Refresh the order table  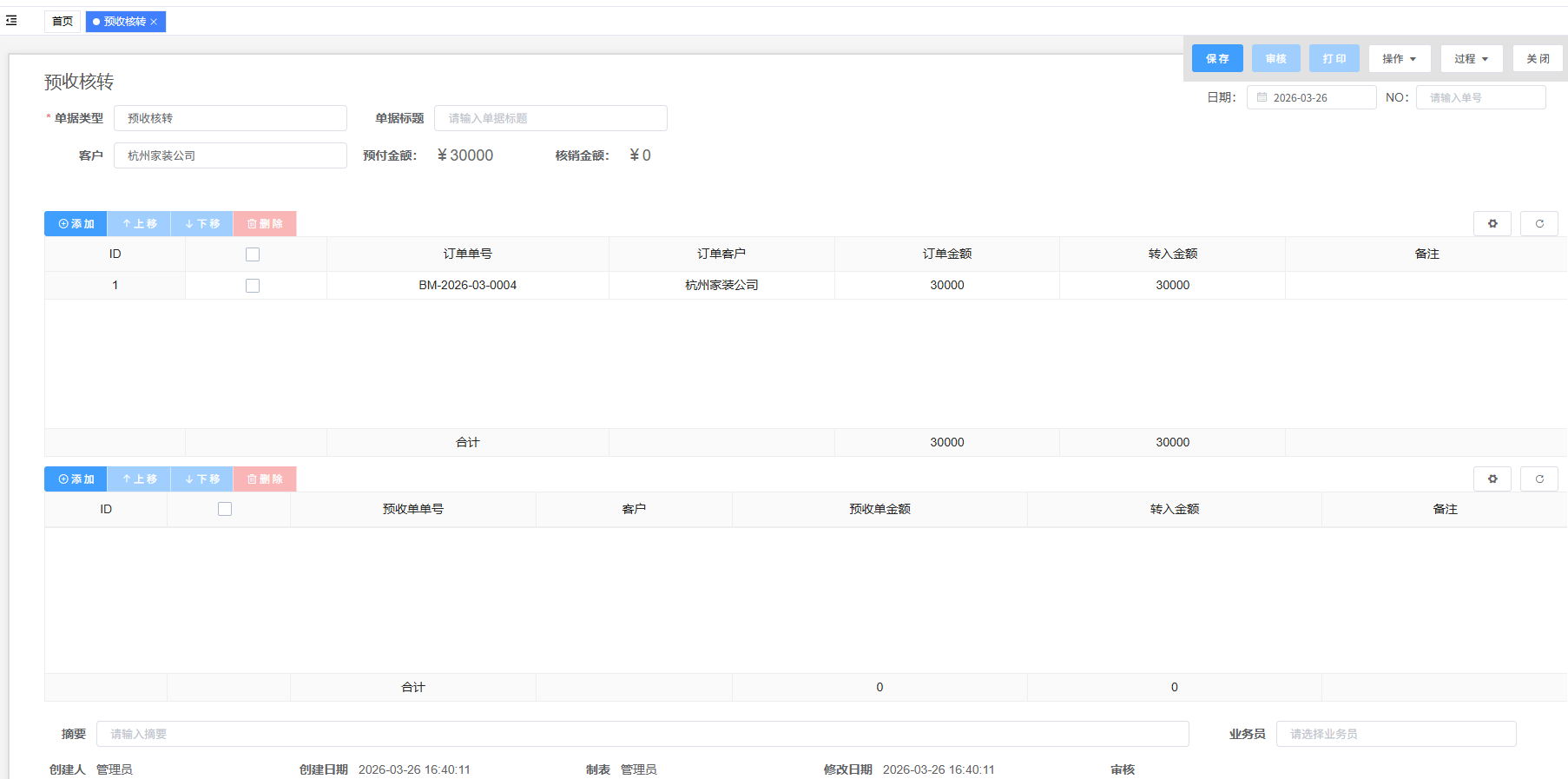(x=1538, y=224)
